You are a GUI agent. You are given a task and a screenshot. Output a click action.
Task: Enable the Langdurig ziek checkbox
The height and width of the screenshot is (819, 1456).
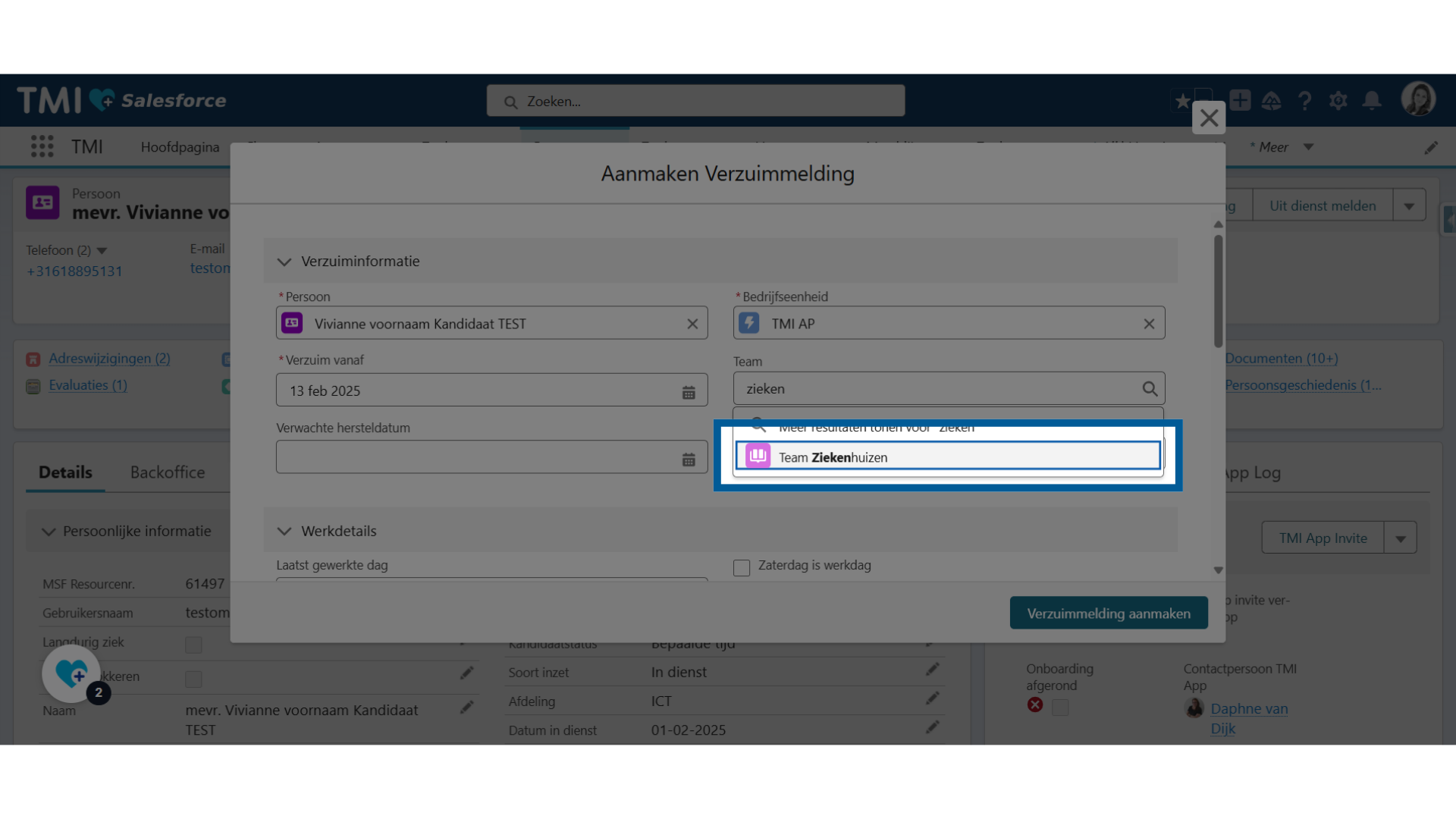(x=193, y=644)
